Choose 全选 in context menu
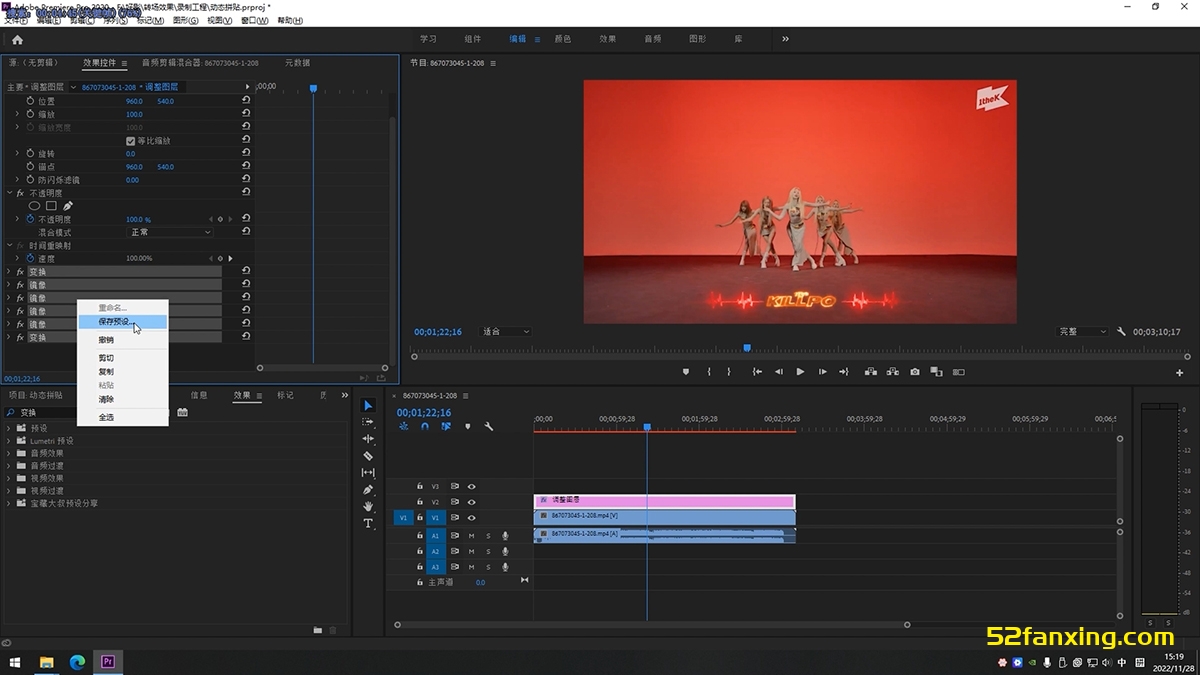The height and width of the screenshot is (675, 1200). coord(123,417)
